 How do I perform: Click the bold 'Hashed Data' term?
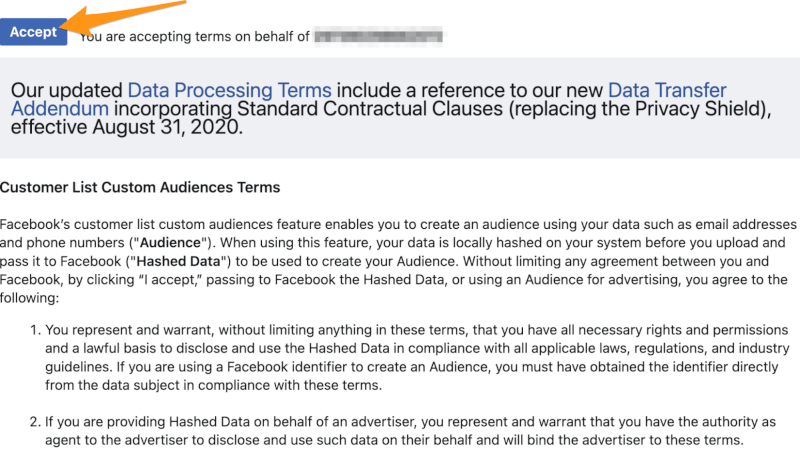pyautogui.click(x=178, y=261)
